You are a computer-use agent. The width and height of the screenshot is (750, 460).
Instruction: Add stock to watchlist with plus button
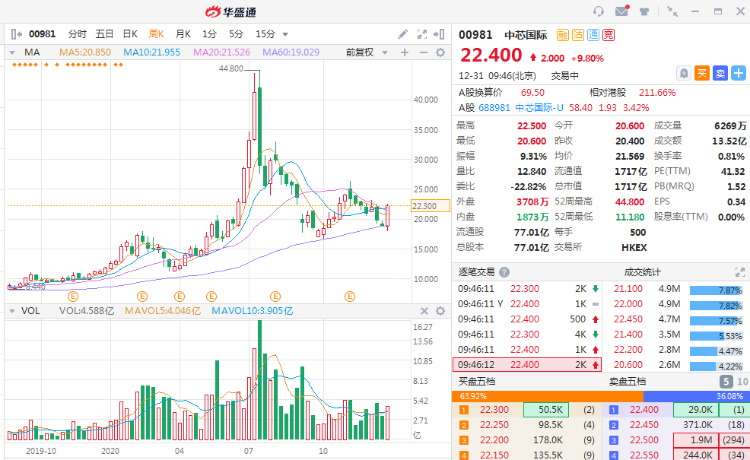click(x=738, y=73)
